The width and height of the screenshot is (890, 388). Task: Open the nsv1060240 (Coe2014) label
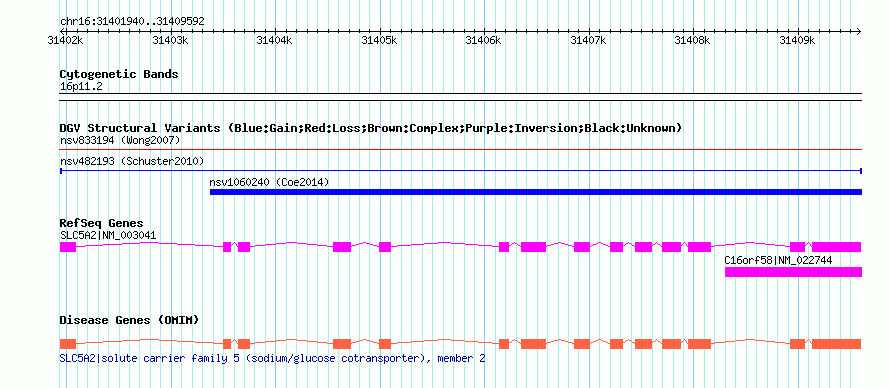pyautogui.click(x=270, y=182)
